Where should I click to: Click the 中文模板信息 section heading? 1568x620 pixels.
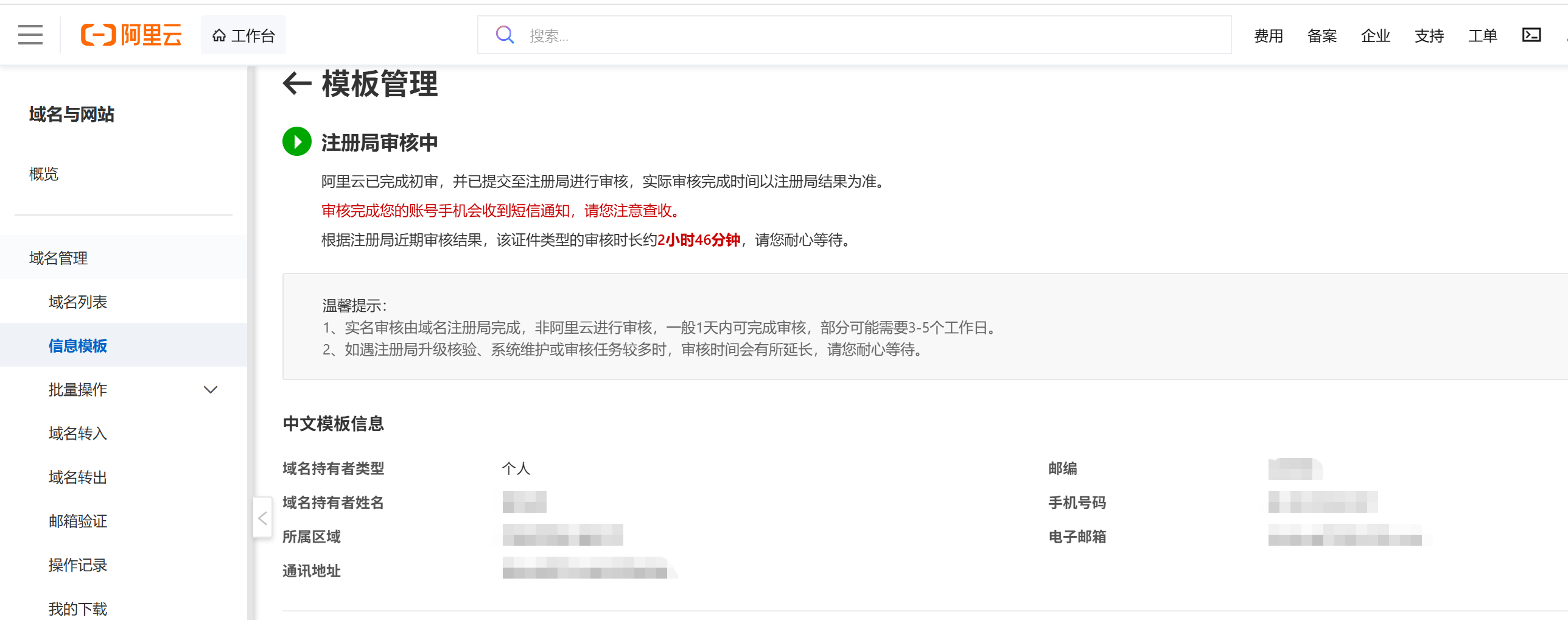tap(334, 423)
